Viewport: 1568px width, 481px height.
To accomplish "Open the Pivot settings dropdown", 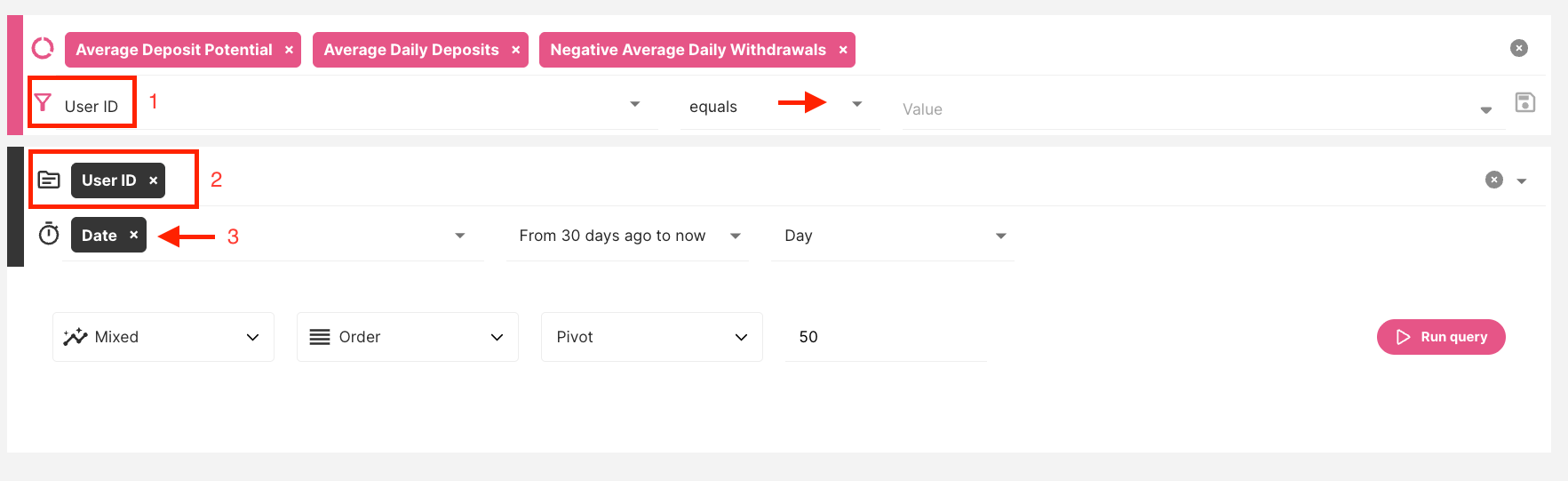I will pos(651,337).
